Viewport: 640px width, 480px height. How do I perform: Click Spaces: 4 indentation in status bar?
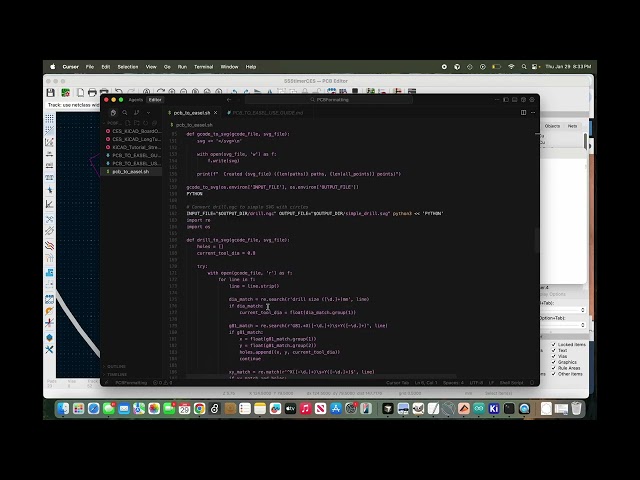coord(453,382)
